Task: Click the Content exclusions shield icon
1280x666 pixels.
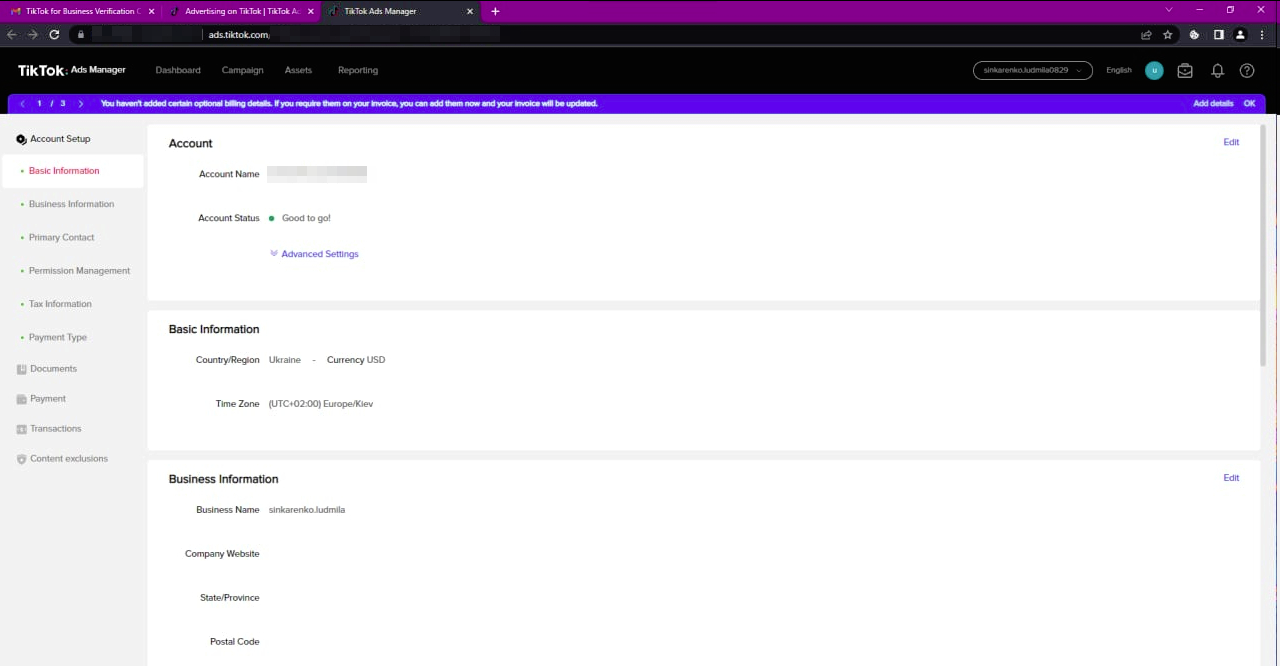Action: click(22, 459)
